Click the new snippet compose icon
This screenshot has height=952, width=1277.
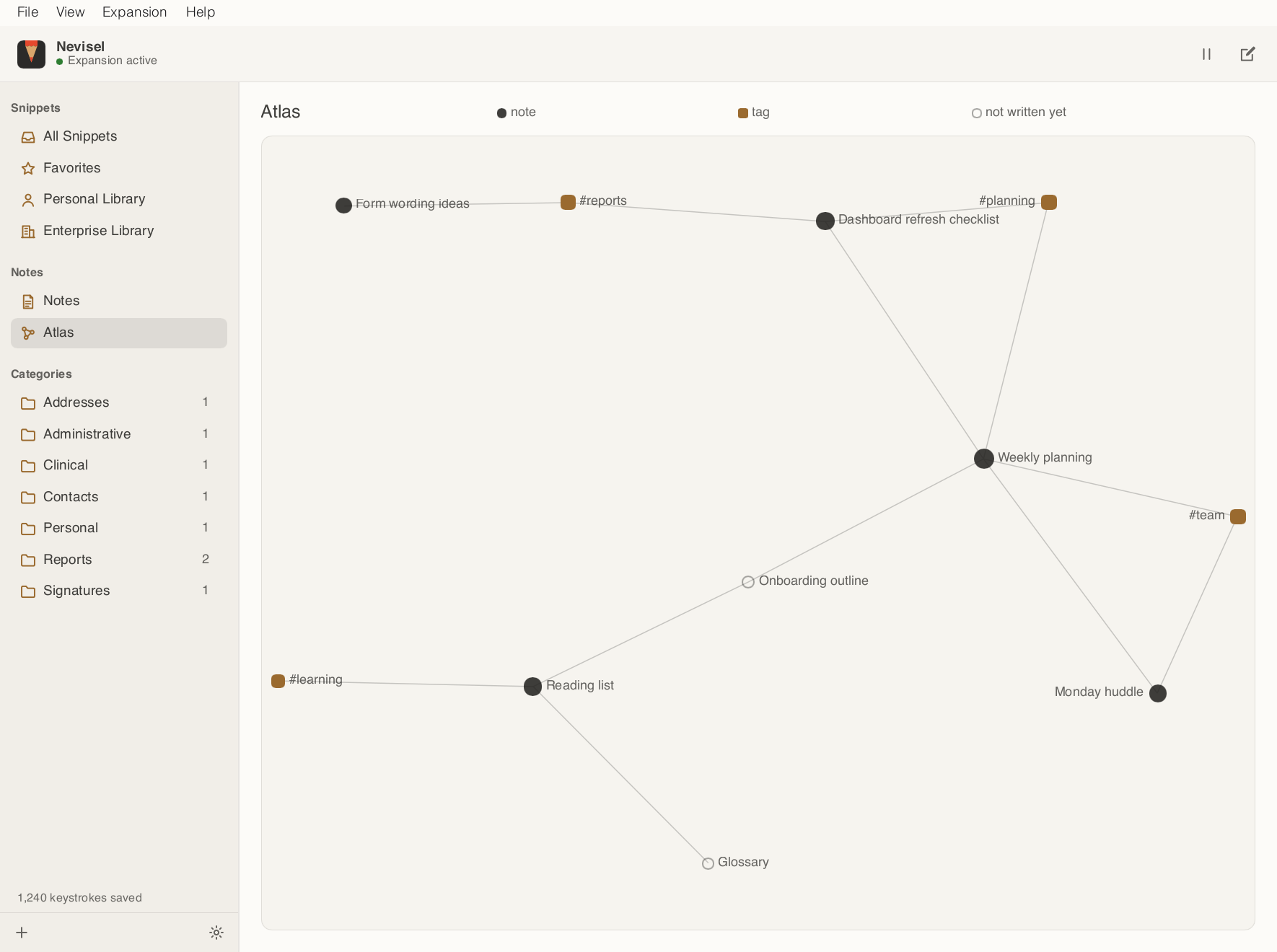[1247, 54]
